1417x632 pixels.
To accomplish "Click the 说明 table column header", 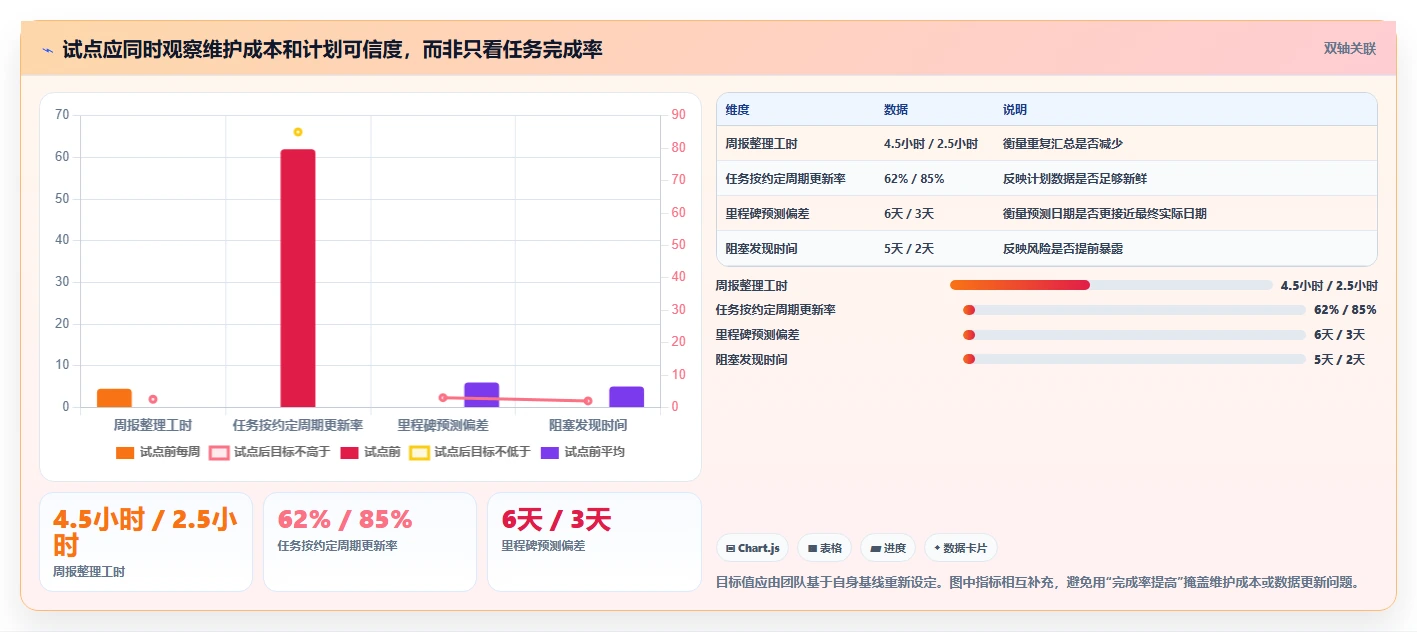I will tap(1015, 110).
